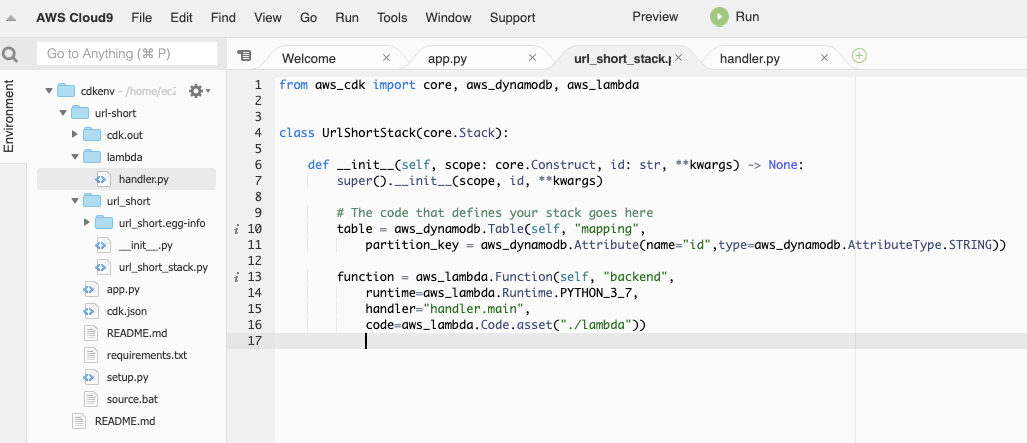Viewport: 1027px width, 443px height.
Task: Close the handler.py tab
Action: (x=825, y=58)
